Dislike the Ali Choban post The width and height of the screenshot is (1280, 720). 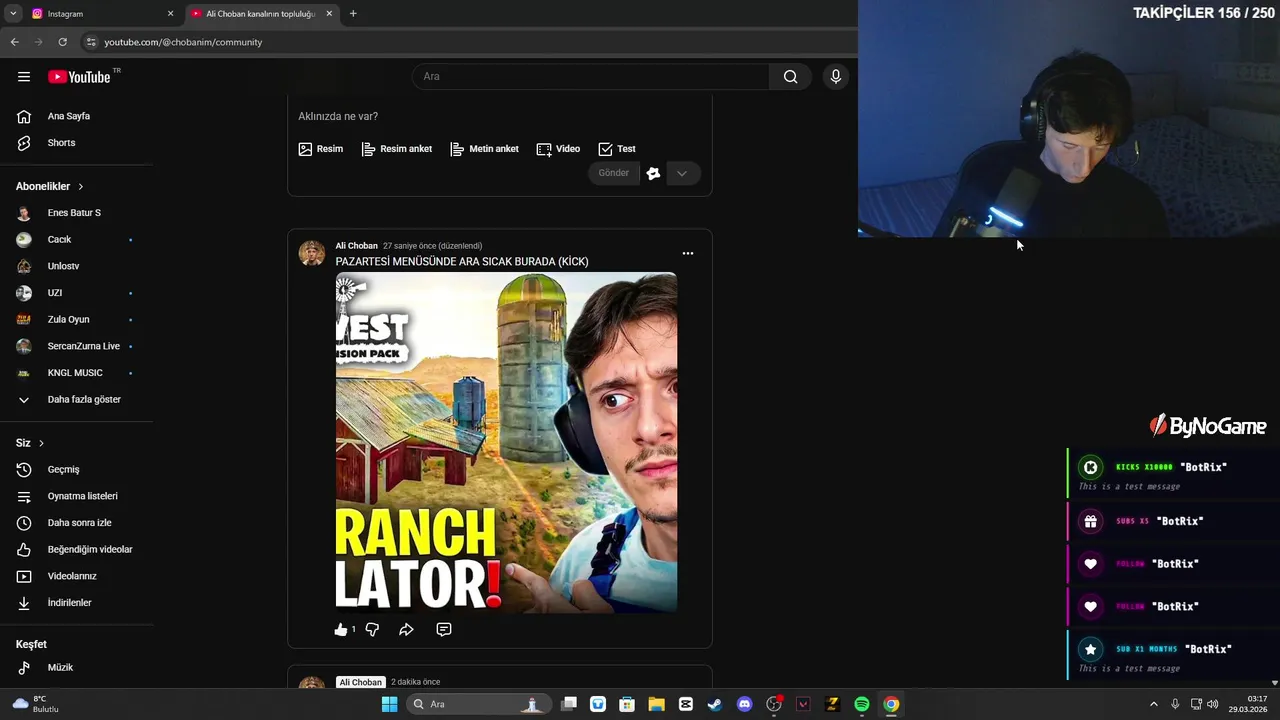pos(372,630)
